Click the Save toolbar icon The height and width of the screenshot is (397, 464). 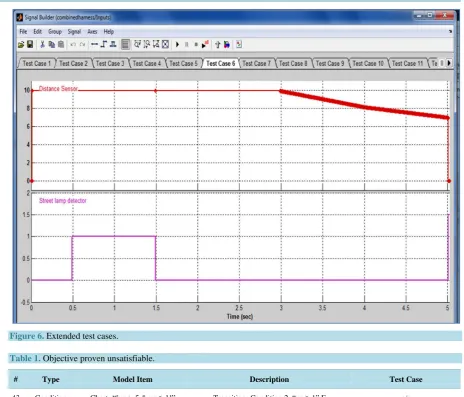30,44
